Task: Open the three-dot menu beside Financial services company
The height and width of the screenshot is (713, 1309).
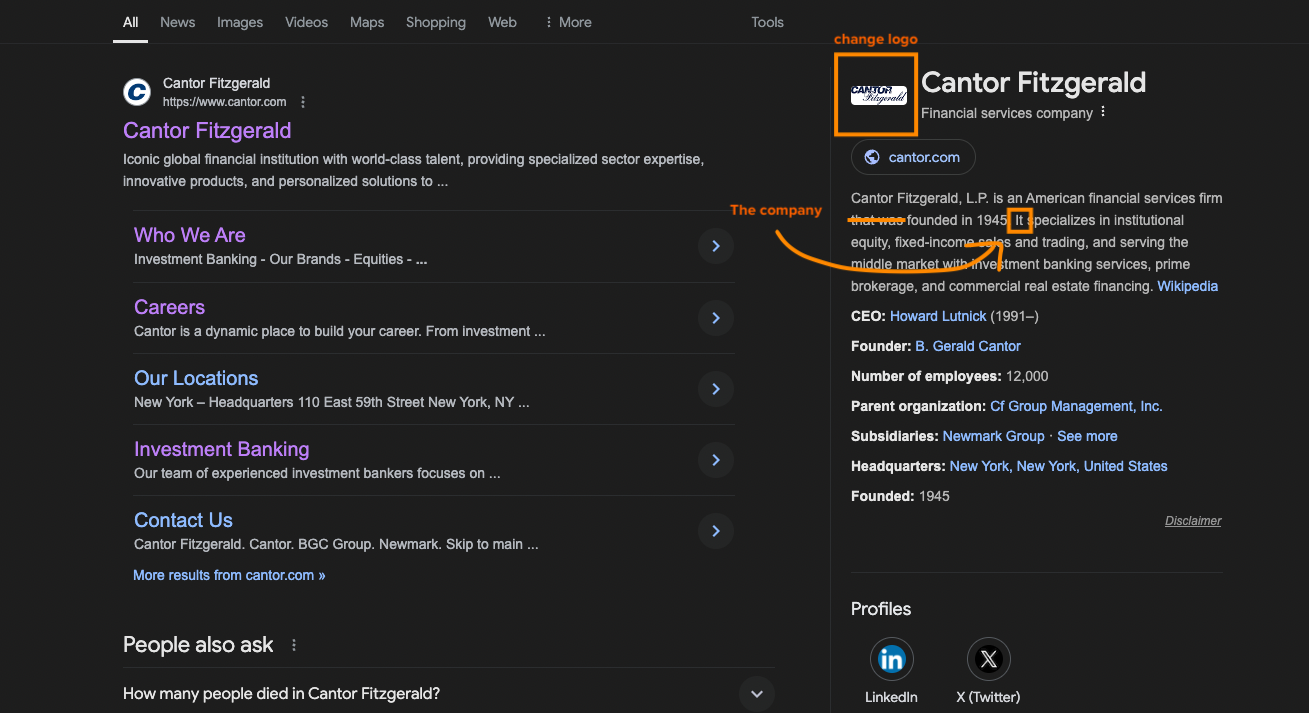Action: point(1103,112)
